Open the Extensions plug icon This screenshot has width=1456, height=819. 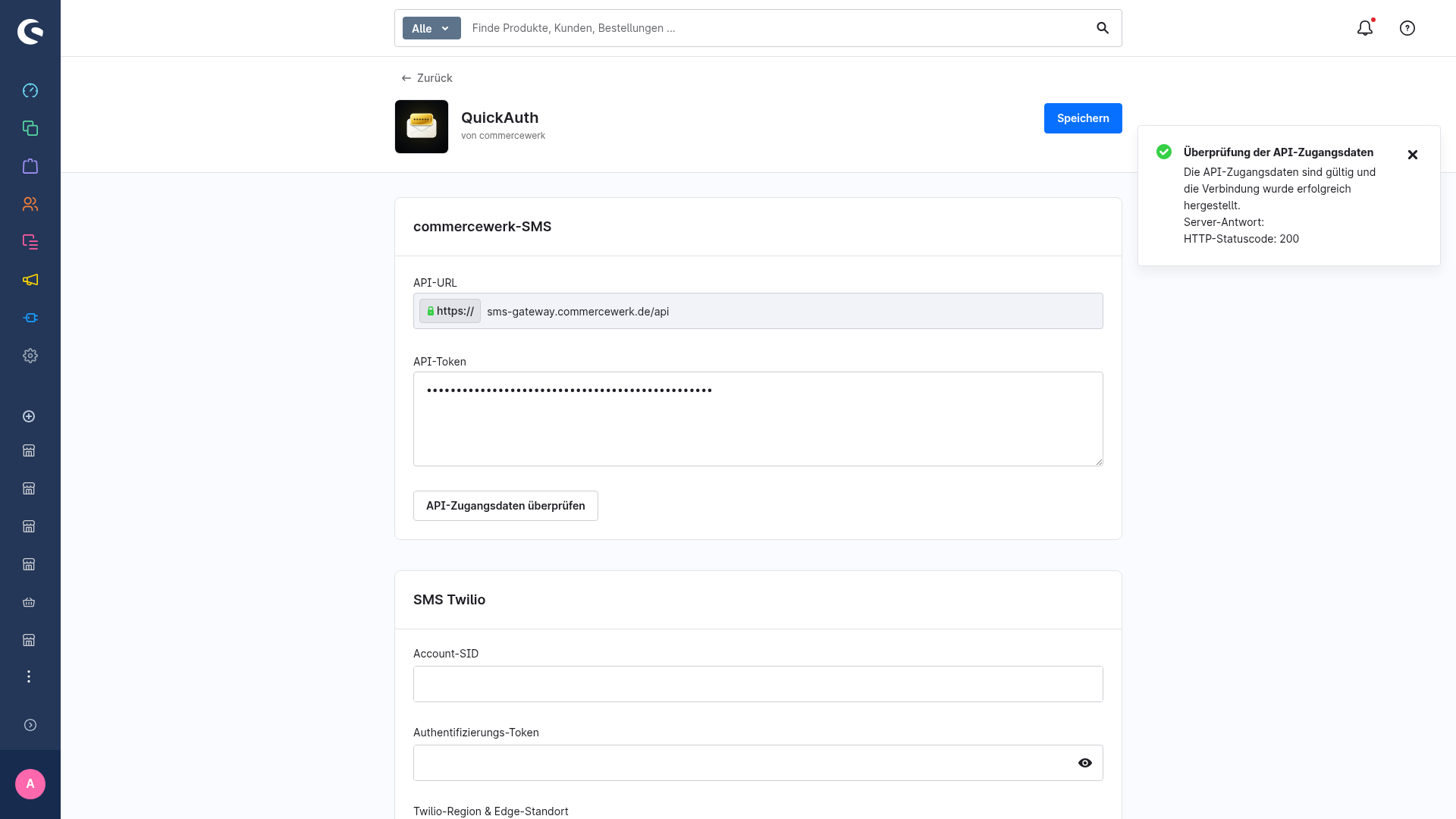(30, 318)
